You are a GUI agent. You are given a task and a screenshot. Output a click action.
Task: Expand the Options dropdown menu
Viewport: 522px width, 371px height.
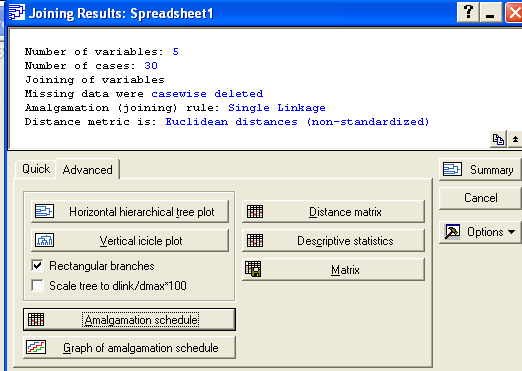pos(480,232)
